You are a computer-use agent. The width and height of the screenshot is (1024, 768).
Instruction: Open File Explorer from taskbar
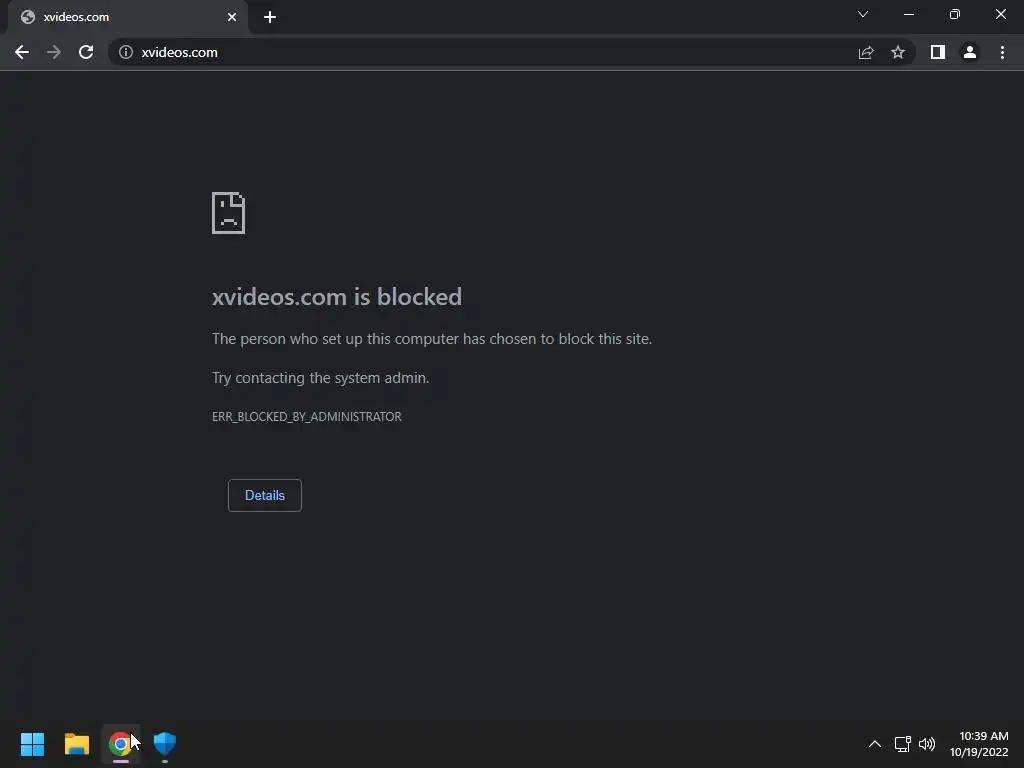[76, 744]
